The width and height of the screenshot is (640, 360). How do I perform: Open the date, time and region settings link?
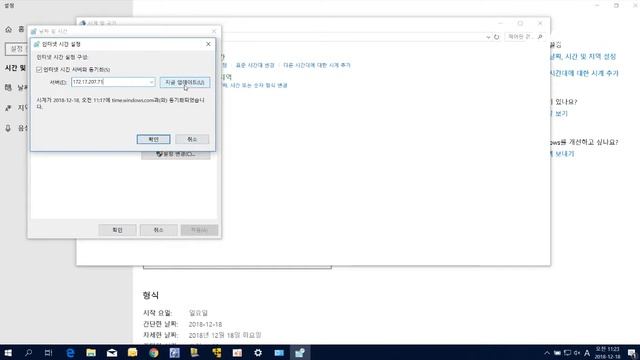(x=583, y=57)
